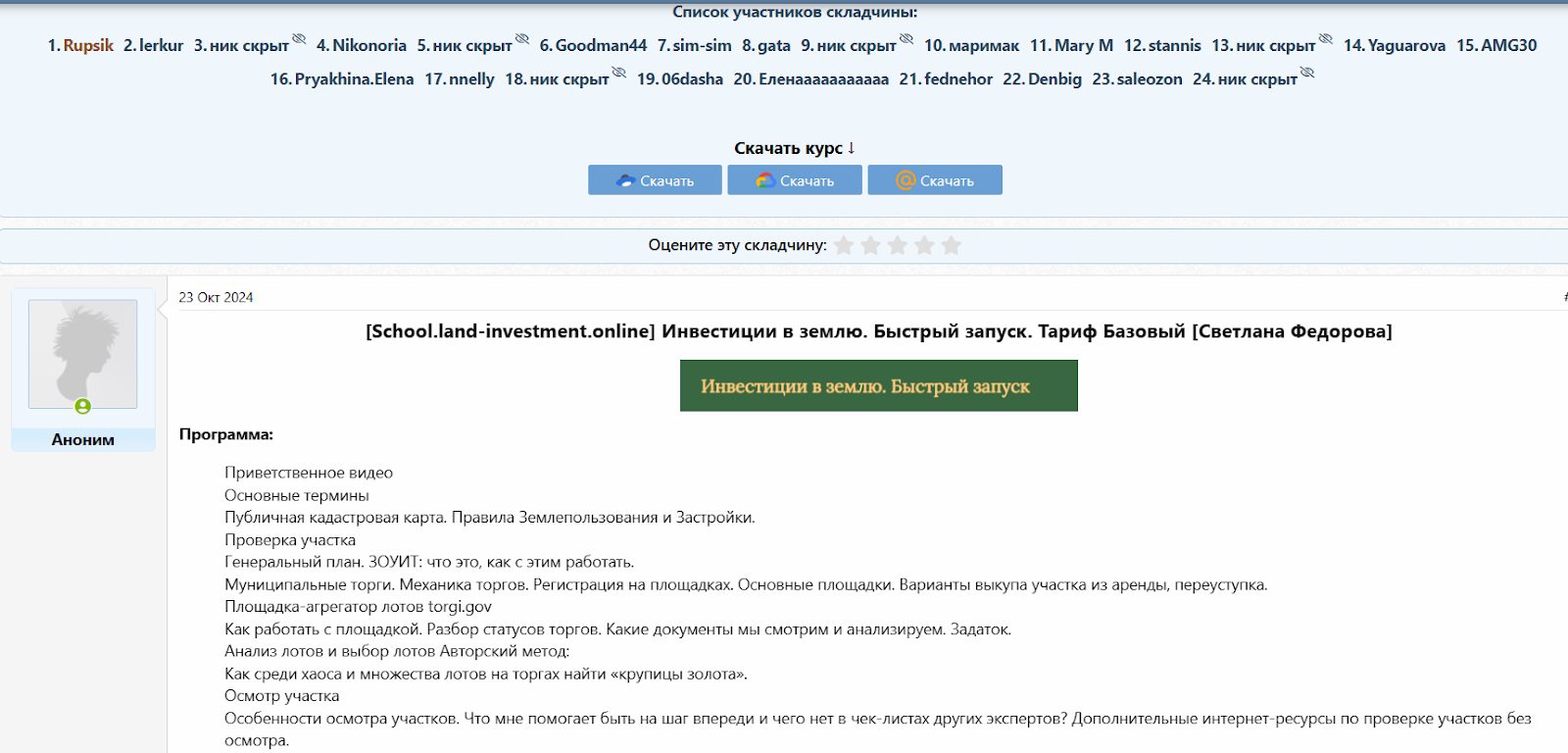
Task: Rate the складчина with two stars
Action: [x=870, y=245]
